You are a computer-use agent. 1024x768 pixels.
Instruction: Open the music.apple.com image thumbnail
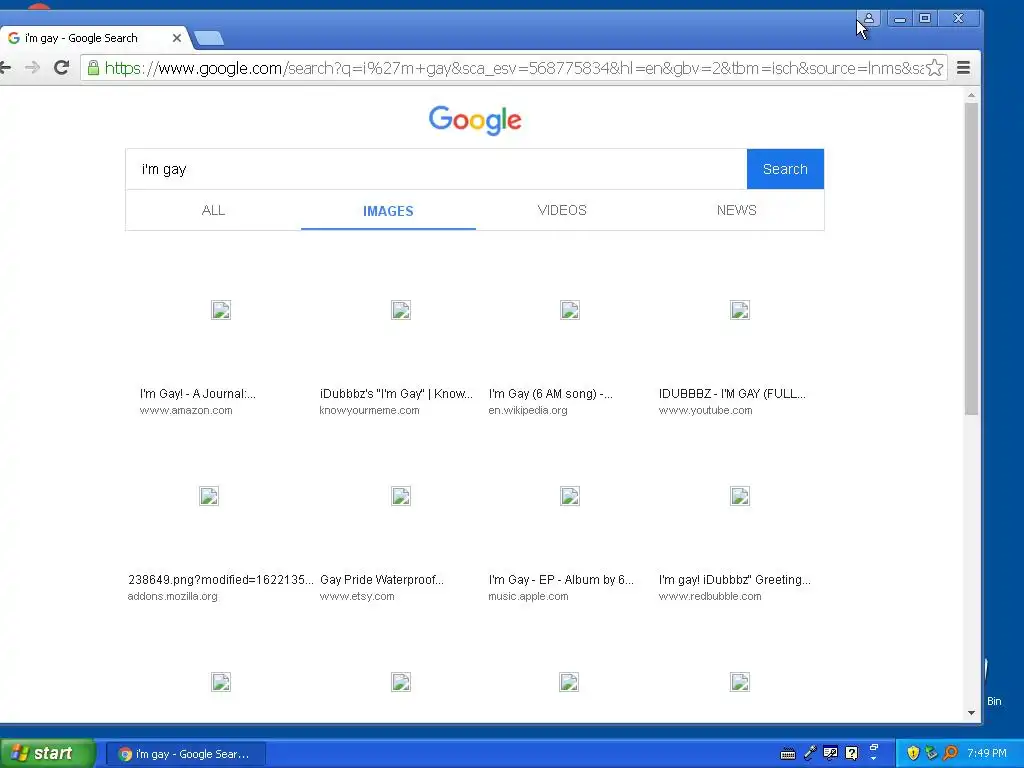tap(570, 496)
